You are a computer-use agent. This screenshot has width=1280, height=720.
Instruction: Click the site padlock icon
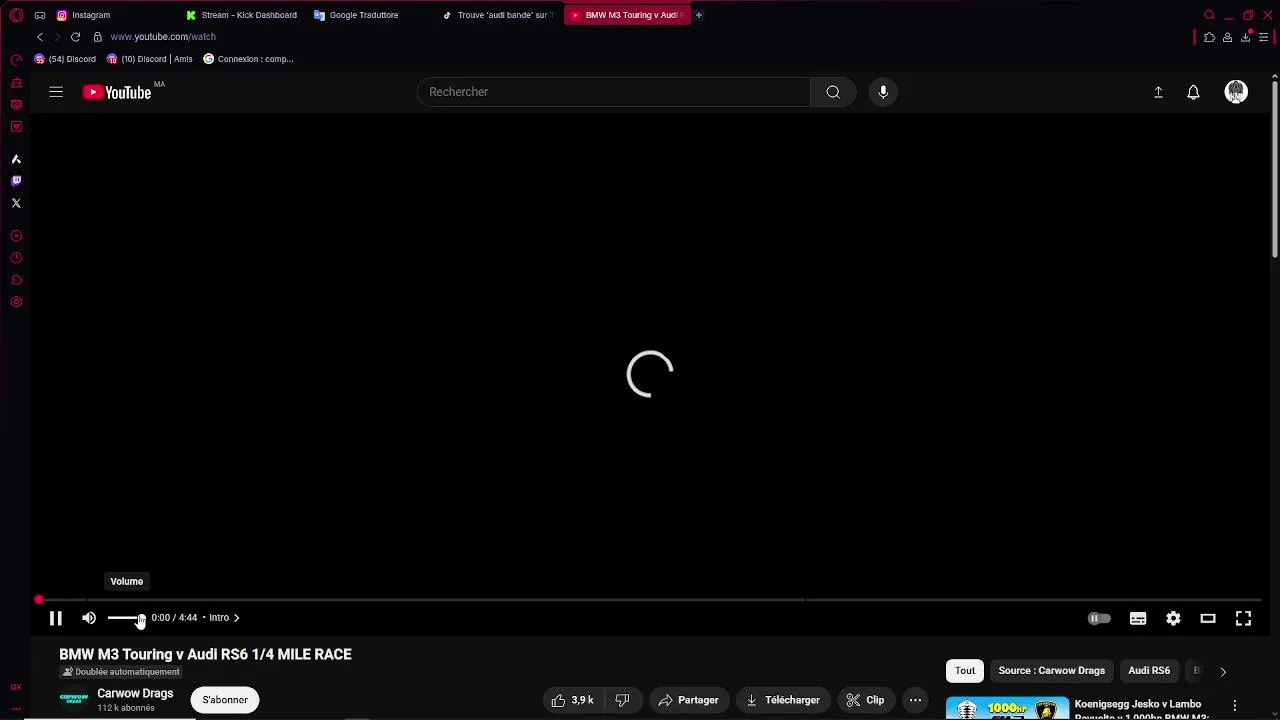(x=97, y=37)
